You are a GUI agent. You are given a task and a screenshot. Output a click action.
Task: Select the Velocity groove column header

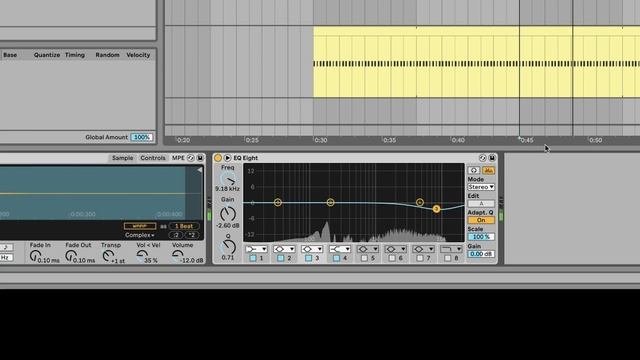(138, 55)
